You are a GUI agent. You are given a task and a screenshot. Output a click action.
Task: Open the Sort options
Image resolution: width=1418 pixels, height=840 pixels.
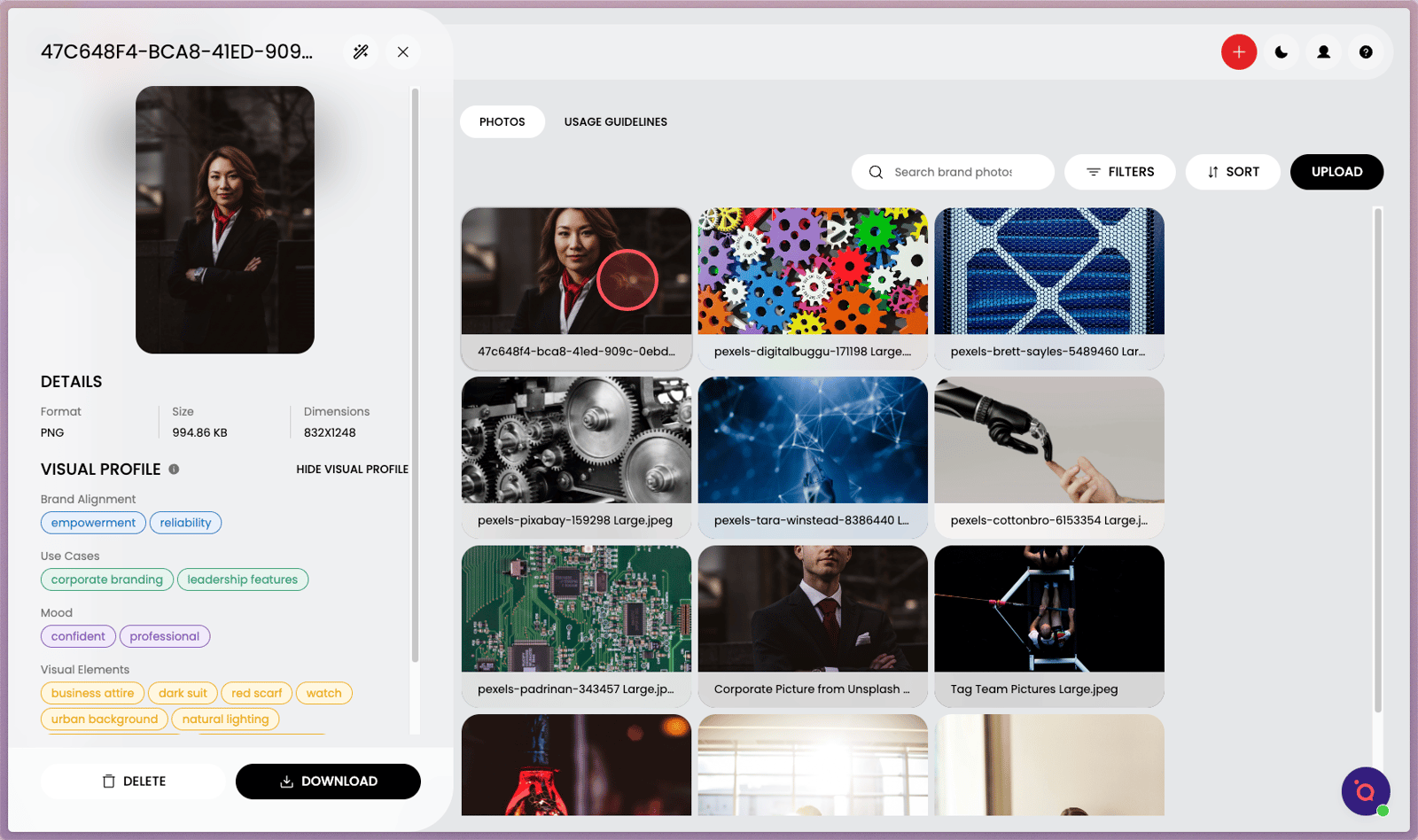tap(1233, 172)
